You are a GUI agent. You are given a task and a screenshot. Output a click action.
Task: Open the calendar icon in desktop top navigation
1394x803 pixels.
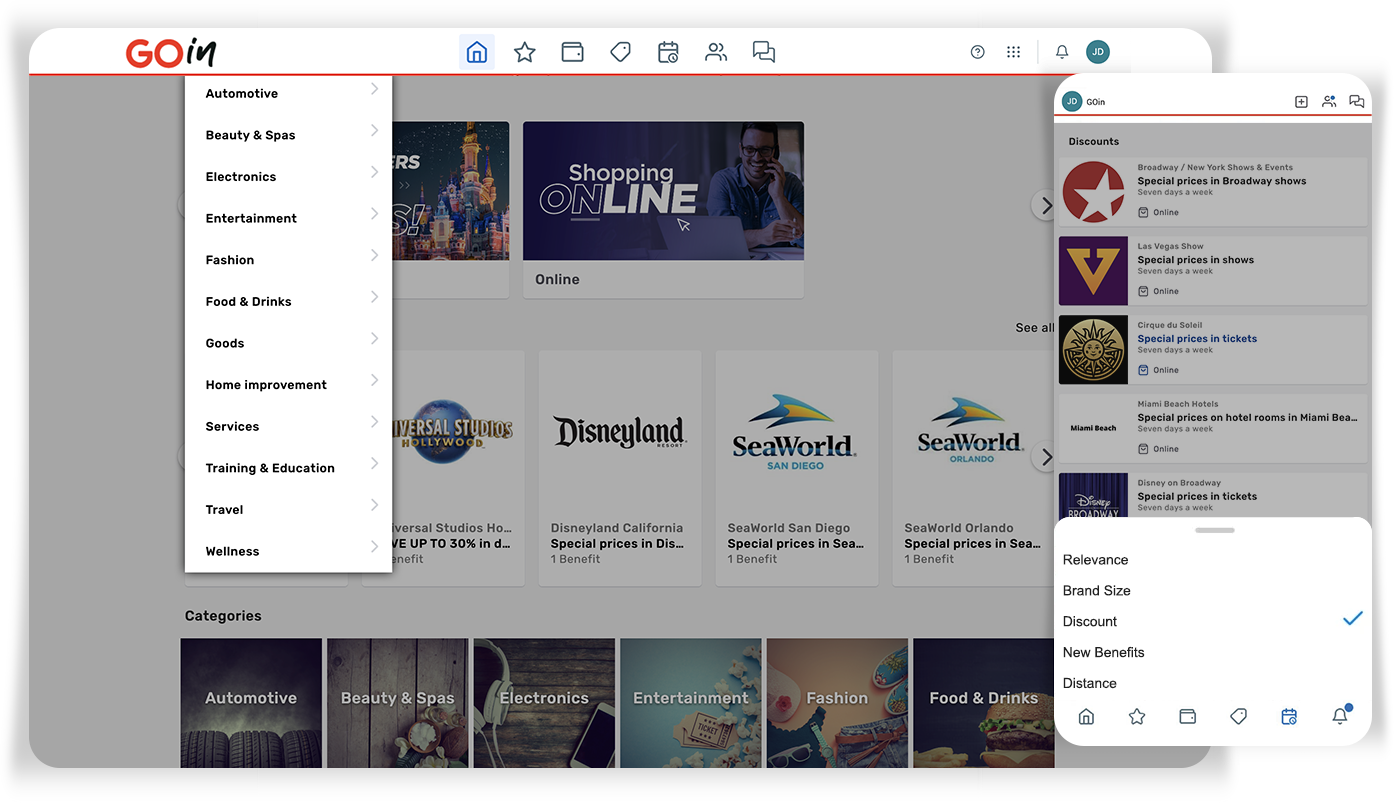tap(668, 52)
